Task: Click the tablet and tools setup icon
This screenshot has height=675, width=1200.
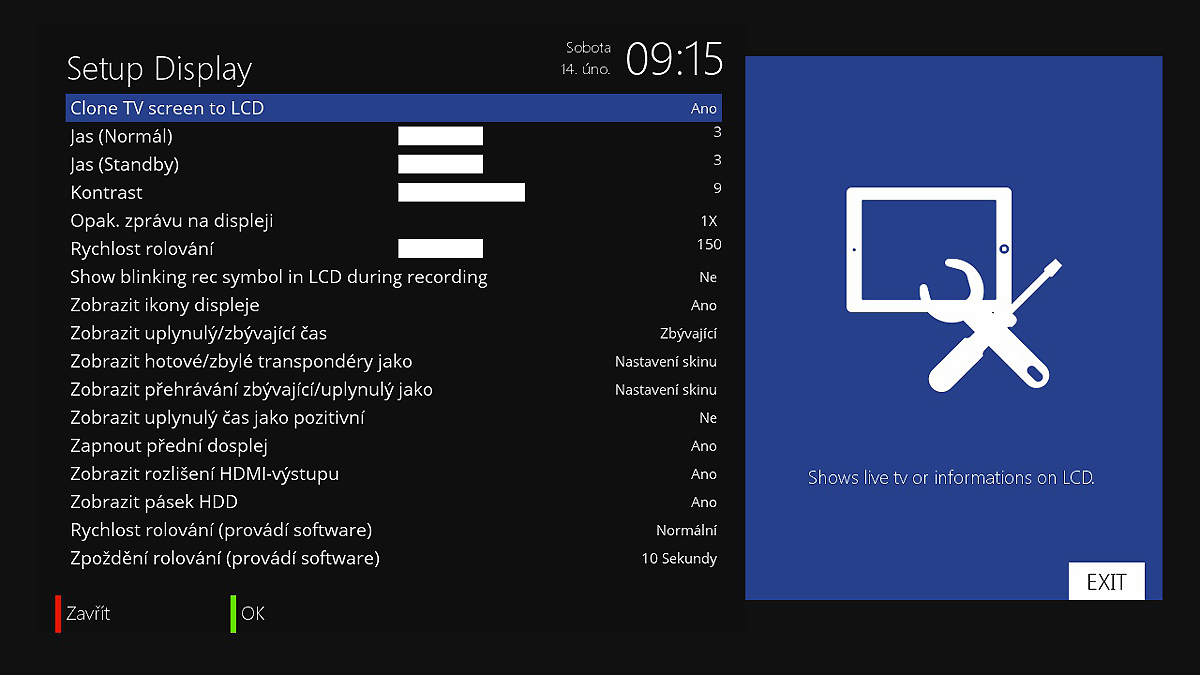Action: pos(953,289)
